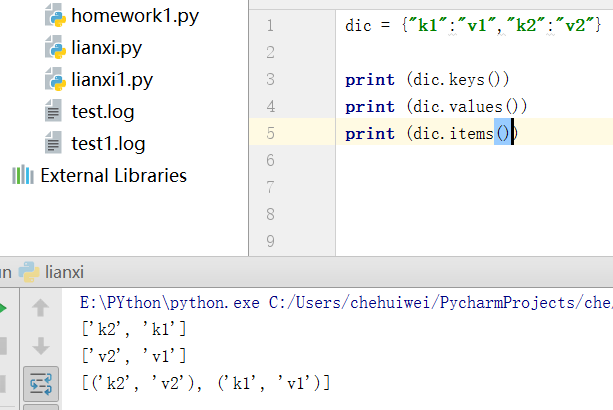Click the External Libraries bars icon
613x410 pixels.
pyautogui.click(x=23, y=175)
